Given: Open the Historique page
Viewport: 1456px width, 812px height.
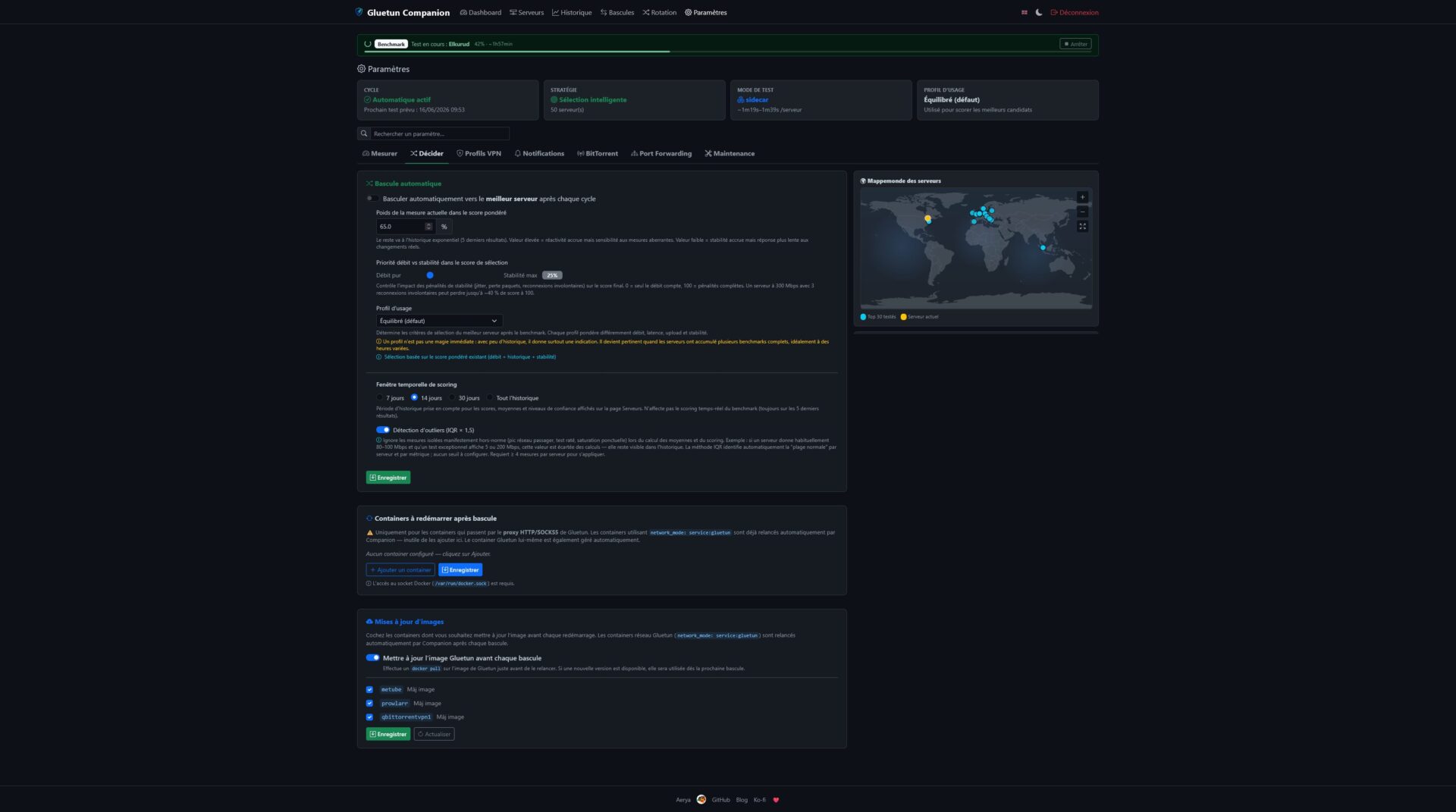Looking at the screenshot, I should click(x=572, y=12).
